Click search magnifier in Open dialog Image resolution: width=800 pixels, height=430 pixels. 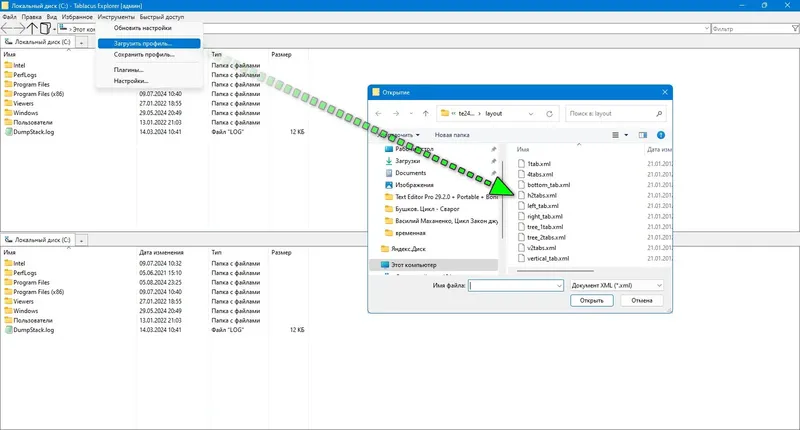[x=659, y=113]
